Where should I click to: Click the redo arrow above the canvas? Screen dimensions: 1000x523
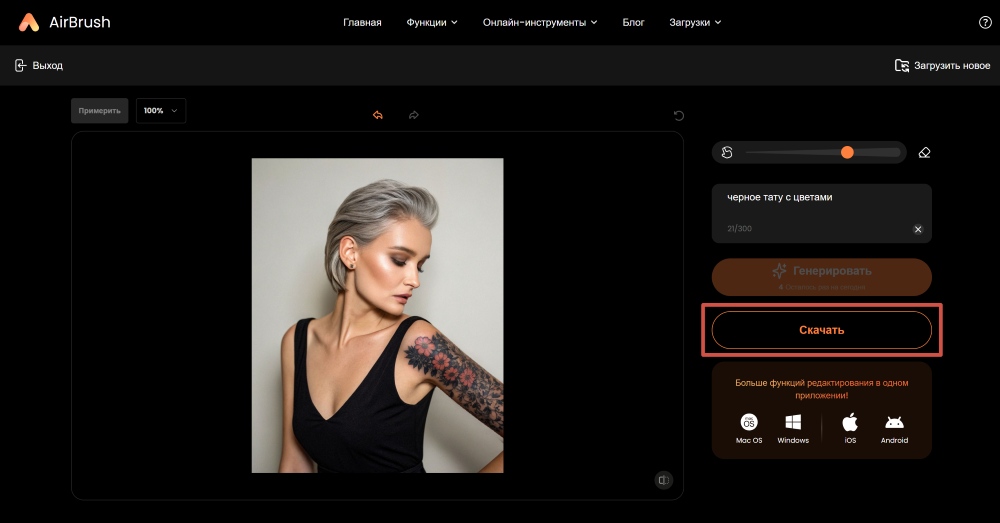413,115
